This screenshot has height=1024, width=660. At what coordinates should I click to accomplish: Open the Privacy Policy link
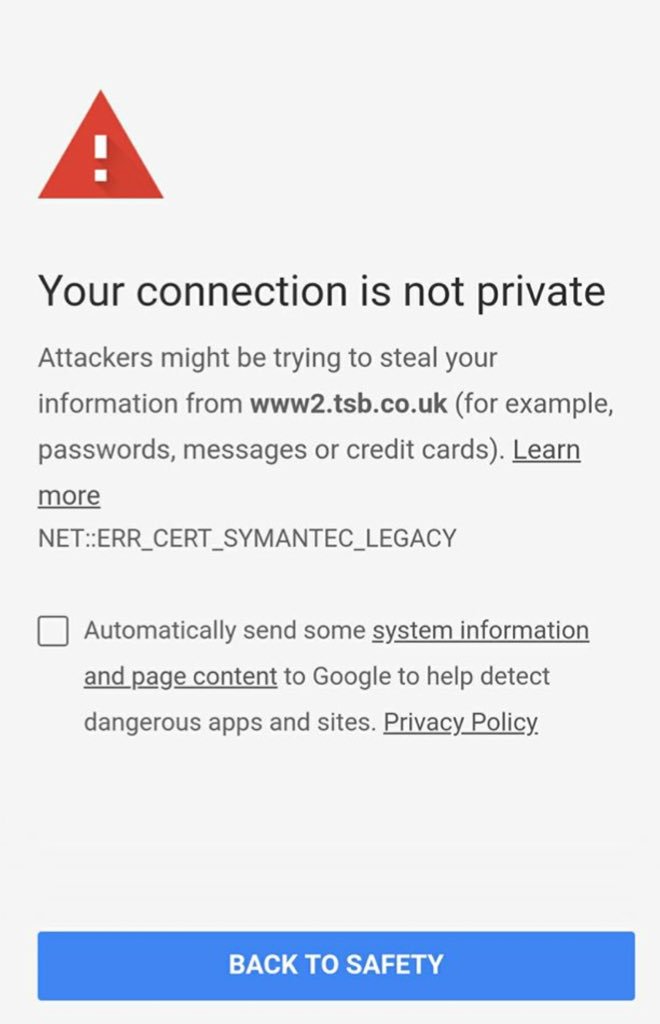[x=461, y=722]
